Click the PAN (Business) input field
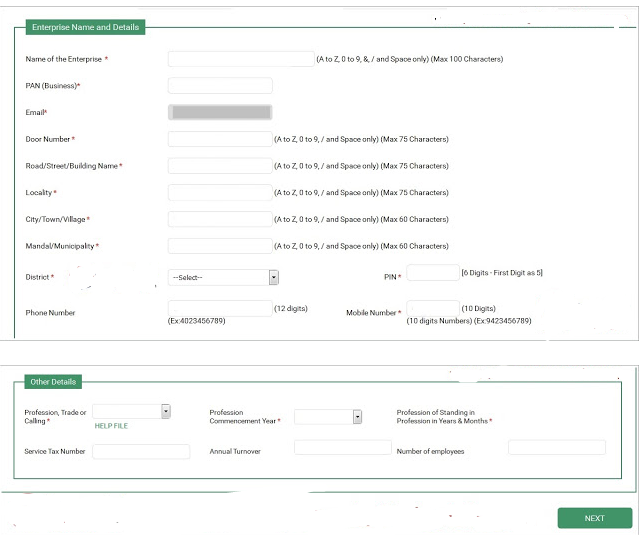 (x=220, y=85)
